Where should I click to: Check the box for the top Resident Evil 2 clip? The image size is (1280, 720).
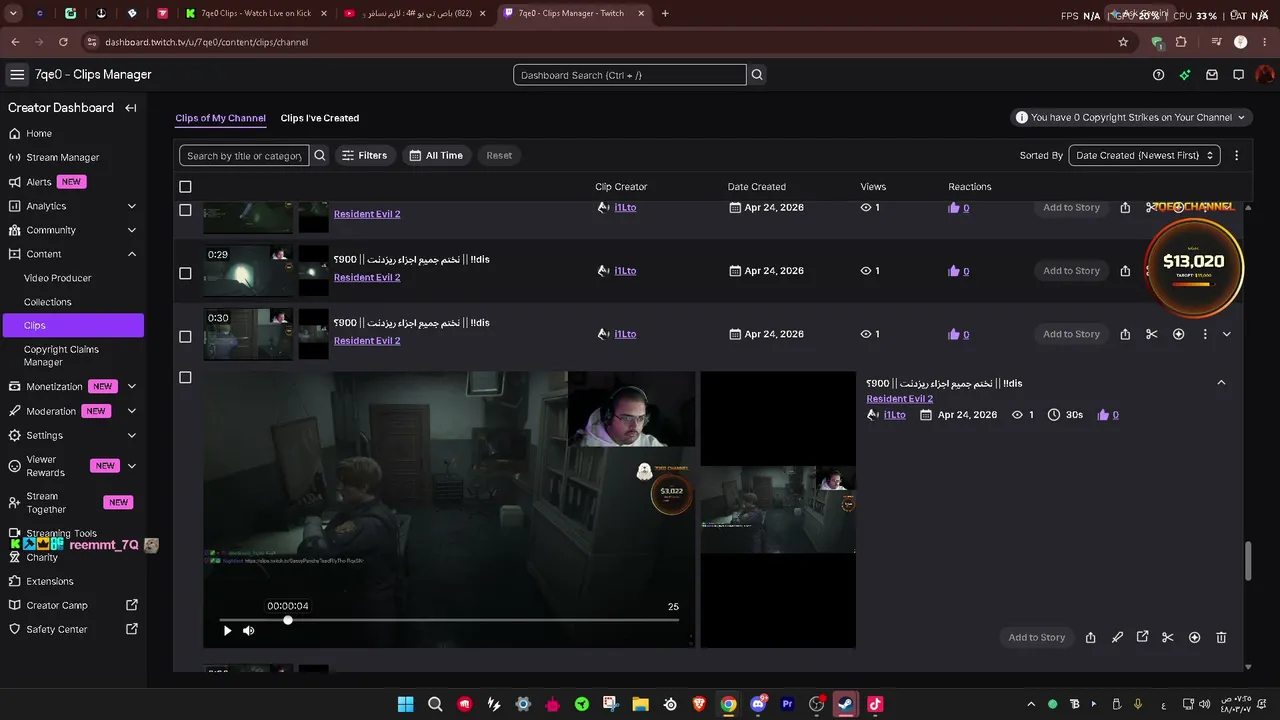pyautogui.click(x=185, y=210)
